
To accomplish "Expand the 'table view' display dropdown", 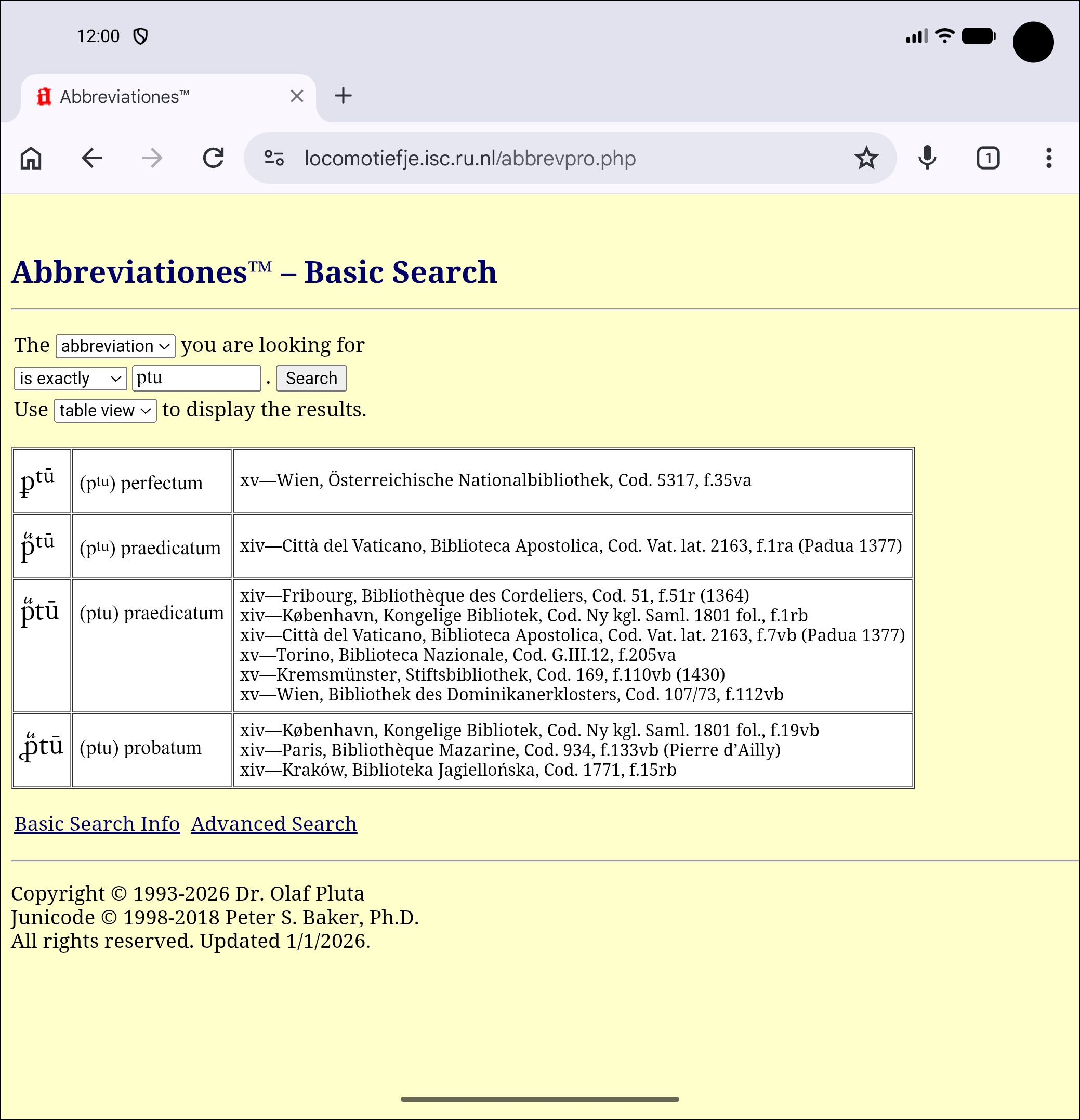I will 105,411.
